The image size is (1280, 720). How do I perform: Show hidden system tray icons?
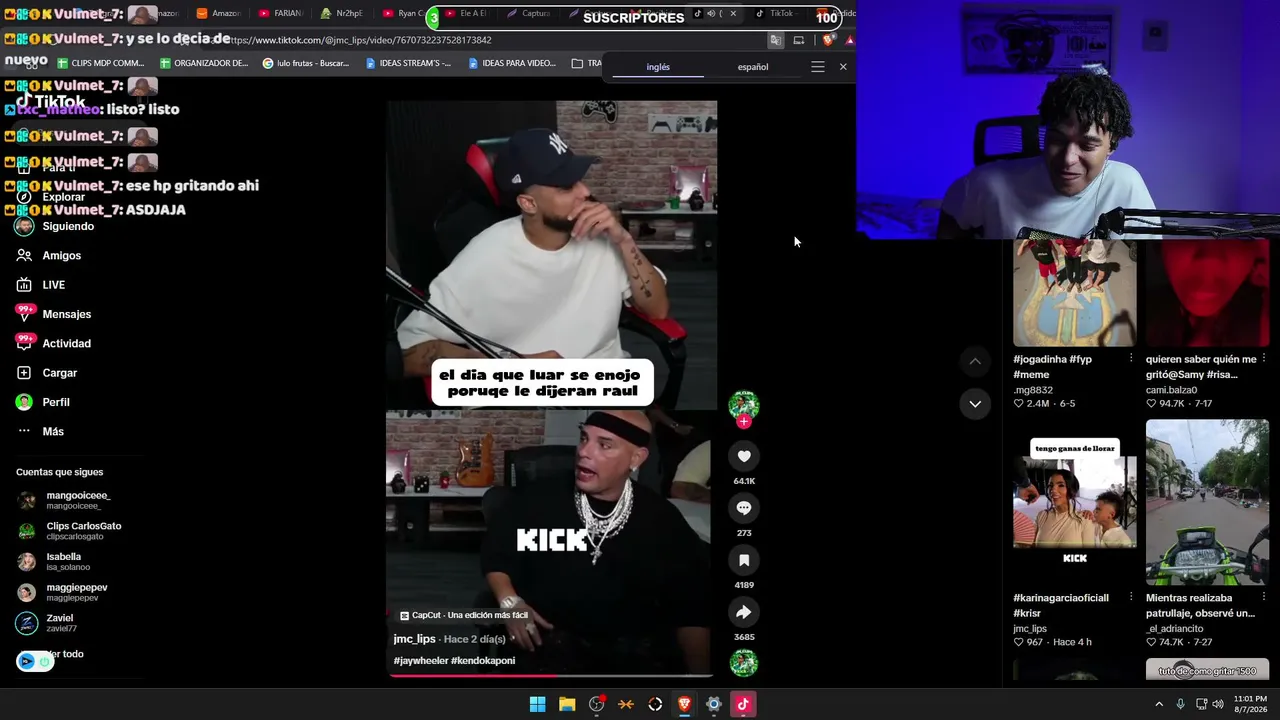1159,704
